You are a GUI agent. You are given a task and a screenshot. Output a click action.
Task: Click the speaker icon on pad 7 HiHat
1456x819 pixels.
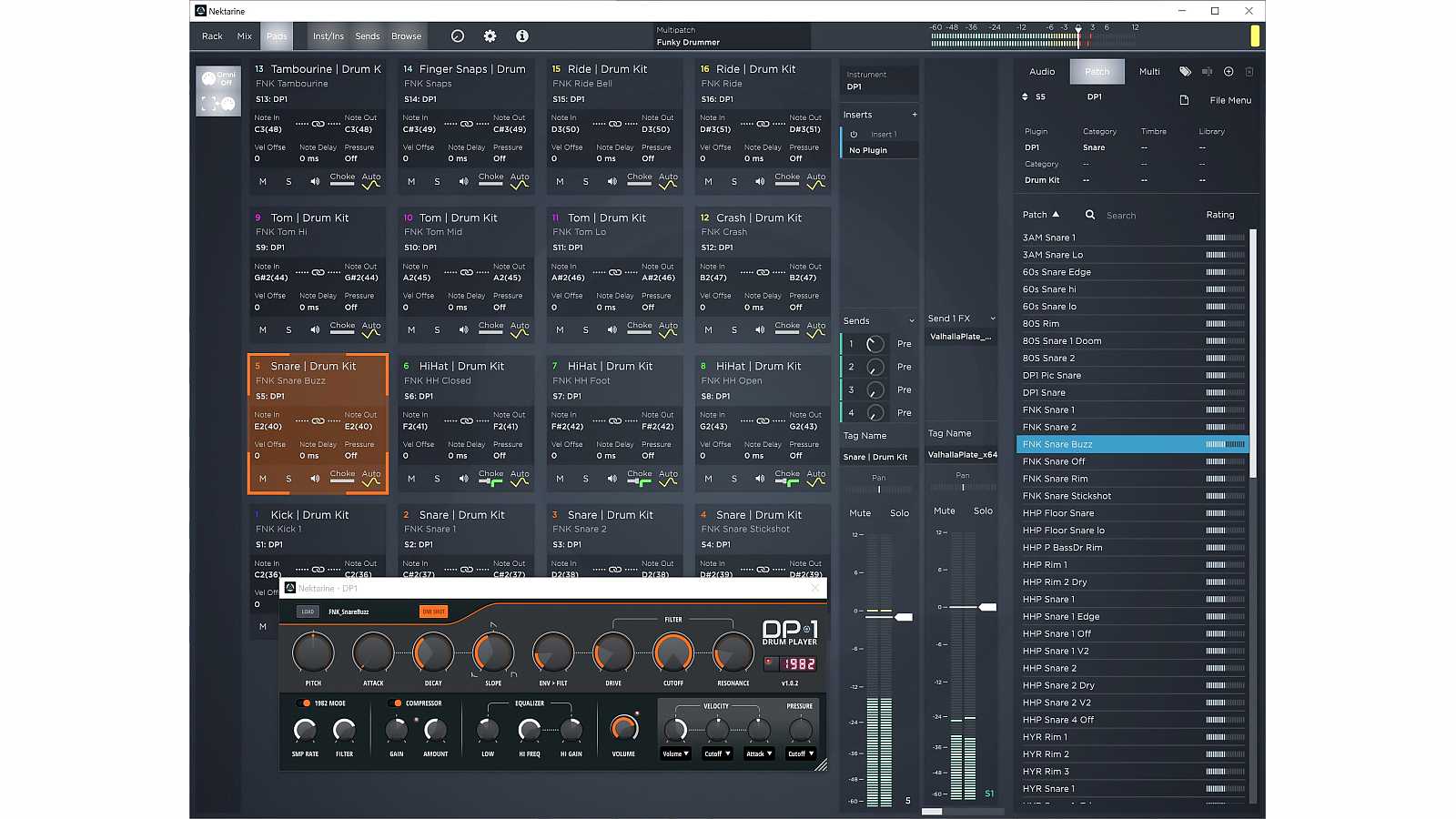coord(612,479)
